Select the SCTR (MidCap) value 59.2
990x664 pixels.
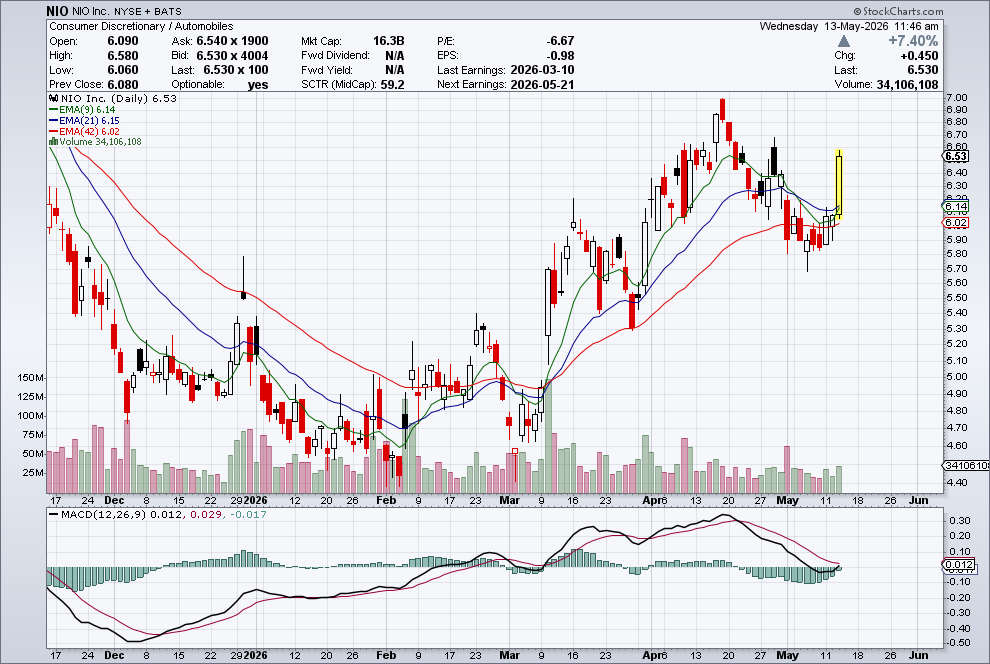392,85
